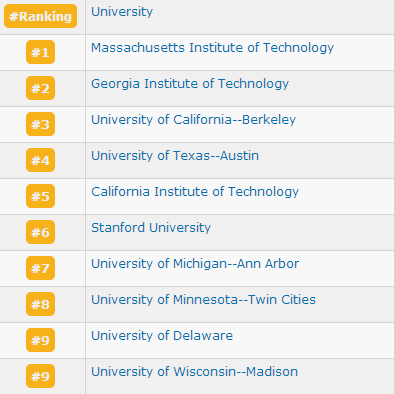The image size is (395, 394).
Task: Click the orange #Ranking header badge
Action: (x=40, y=16)
